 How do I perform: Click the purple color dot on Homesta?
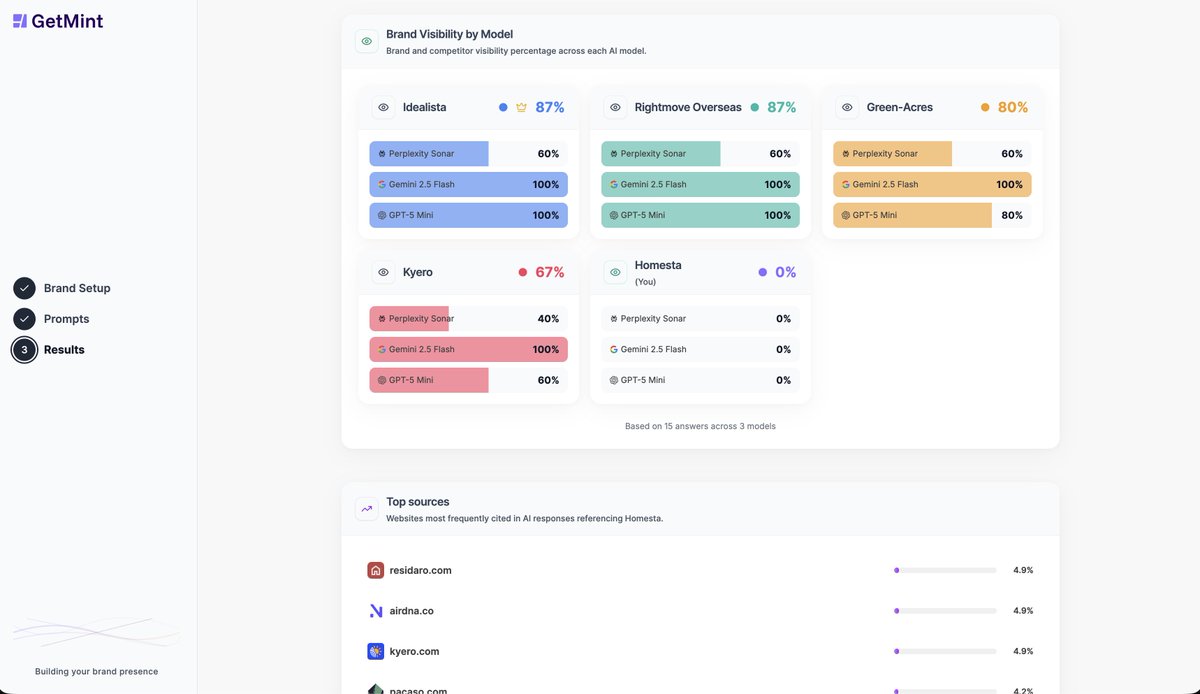pyautogui.click(x=763, y=272)
